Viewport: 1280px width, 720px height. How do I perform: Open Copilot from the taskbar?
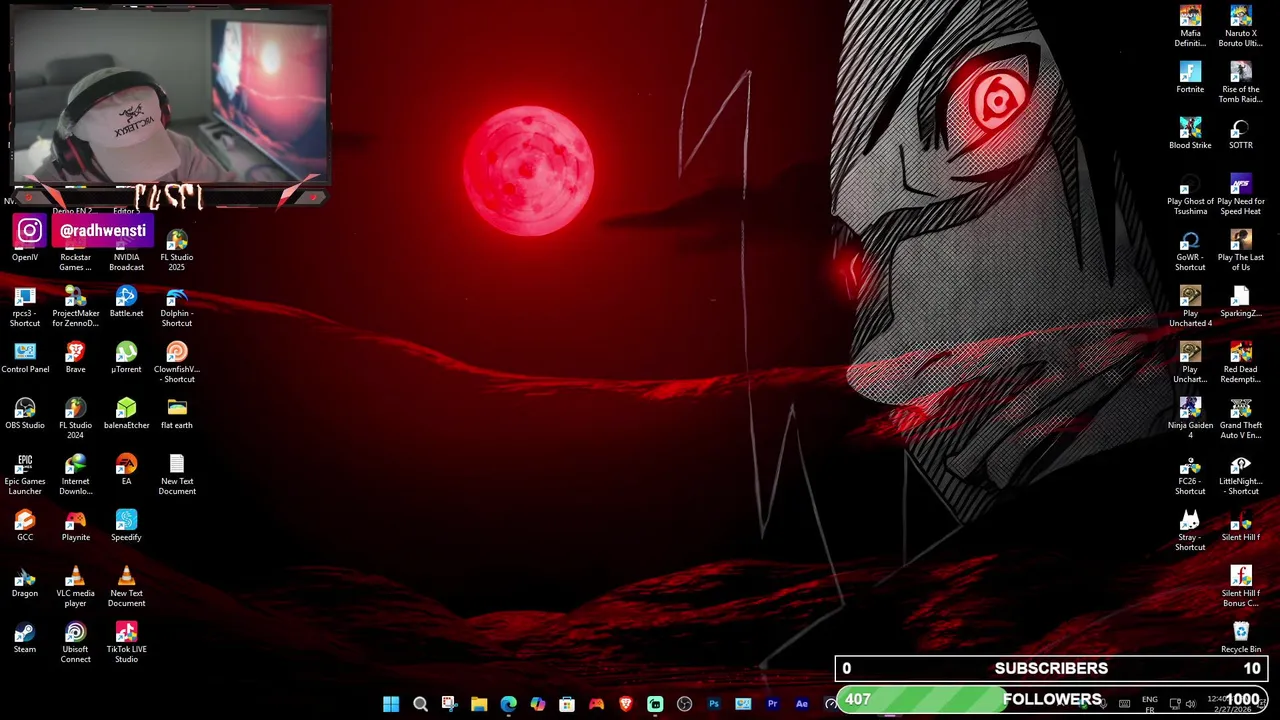(x=538, y=704)
